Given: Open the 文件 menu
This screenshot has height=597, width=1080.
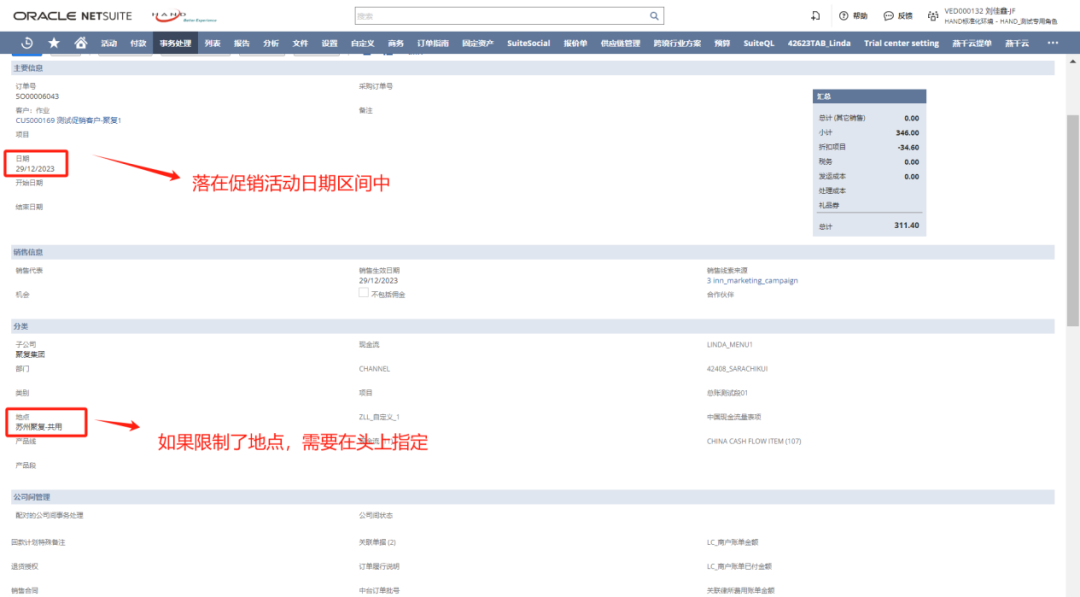Looking at the screenshot, I should [300, 43].
